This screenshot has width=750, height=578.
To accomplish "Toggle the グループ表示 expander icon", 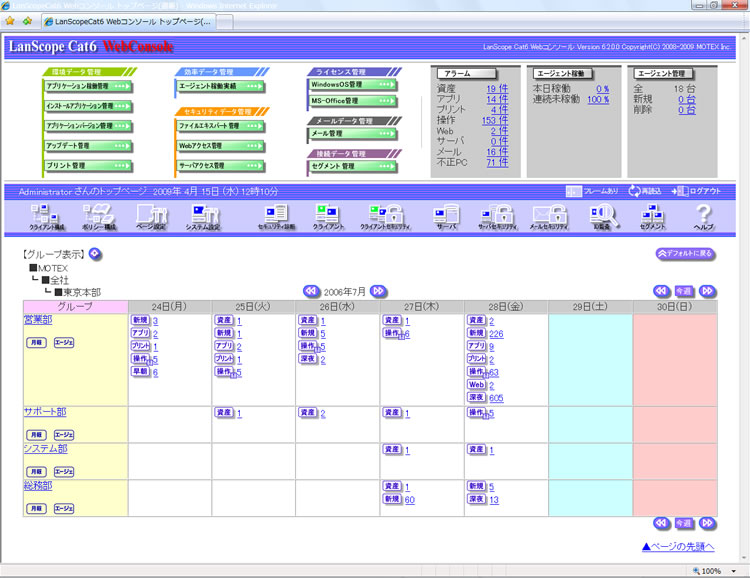I will [95, 254].
